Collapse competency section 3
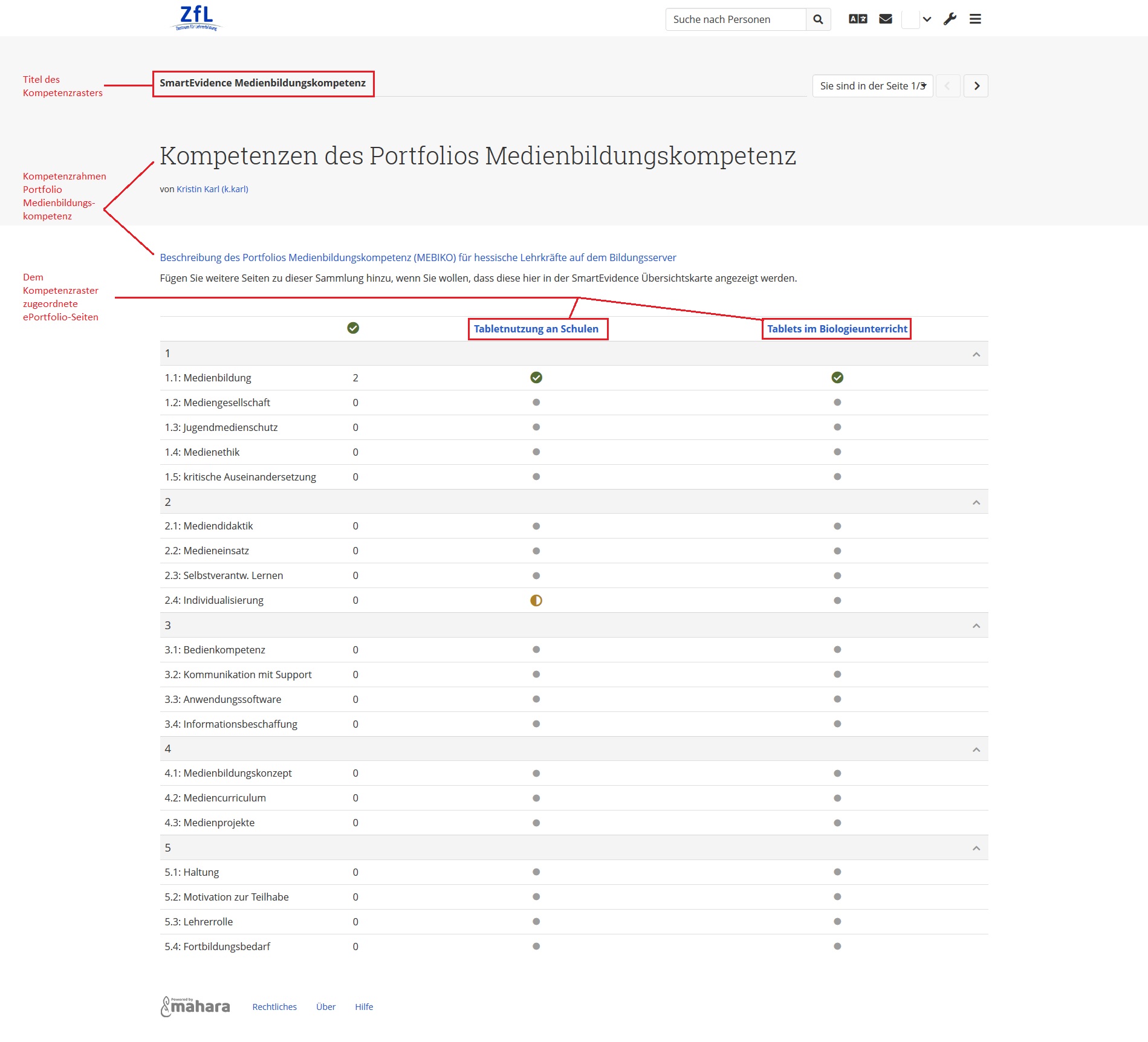The height and width of the screenshot is (1042, 1148). tap(976, 626)
